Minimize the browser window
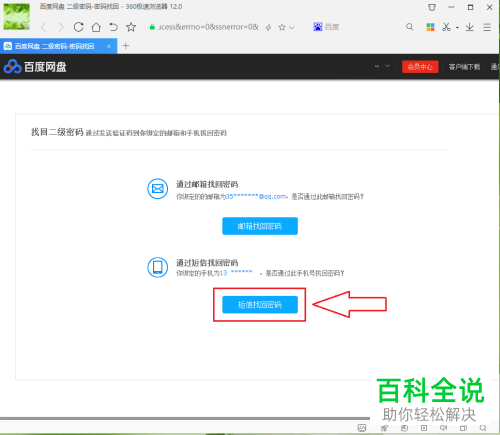 pos(451,7)
